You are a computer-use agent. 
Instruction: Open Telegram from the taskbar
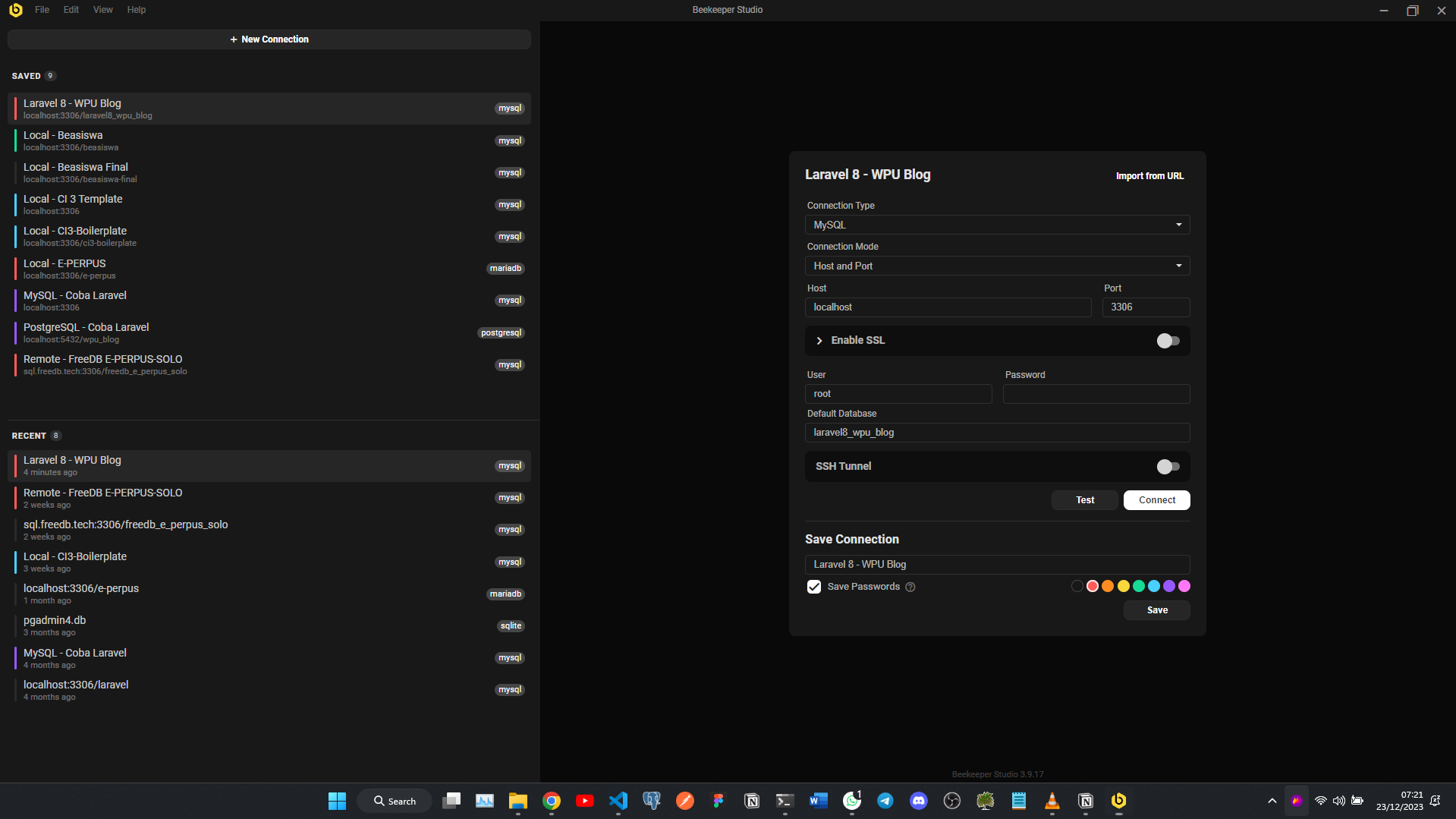(x=885, y=801)
